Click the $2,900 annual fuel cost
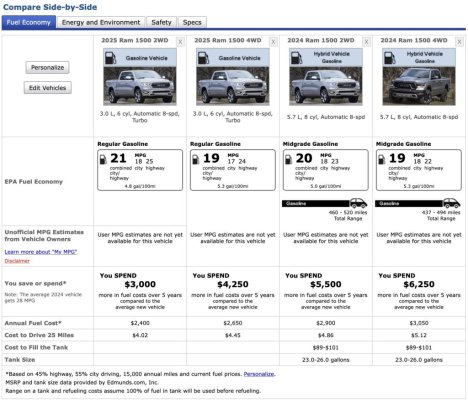This screenshot has width=468, height=400. [x=326, y=323]
